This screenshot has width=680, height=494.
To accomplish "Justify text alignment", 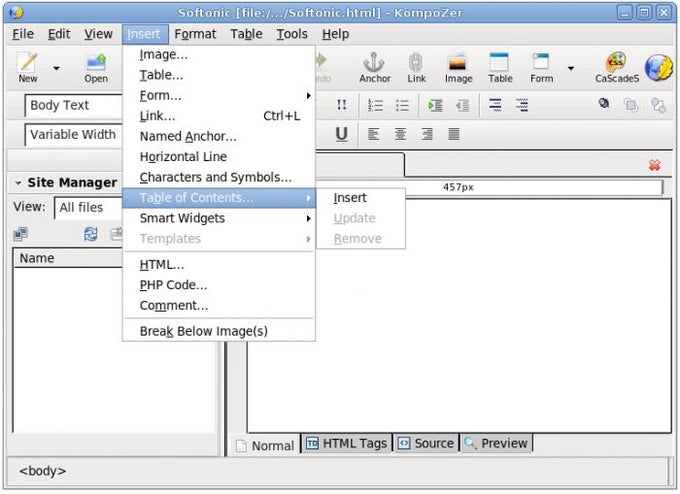I will [x=454, y=134].
